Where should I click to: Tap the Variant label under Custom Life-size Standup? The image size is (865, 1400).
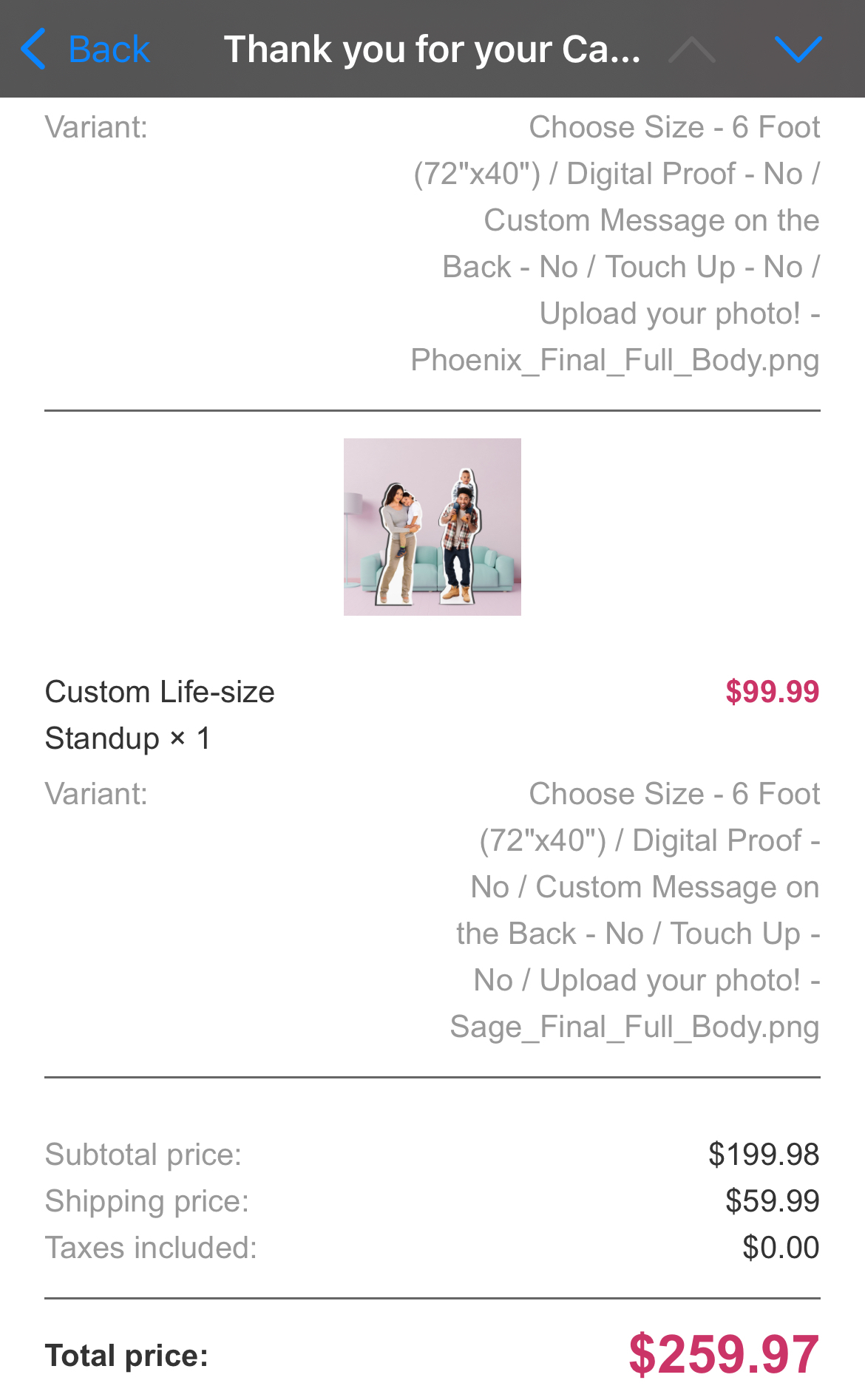[96, 794]
